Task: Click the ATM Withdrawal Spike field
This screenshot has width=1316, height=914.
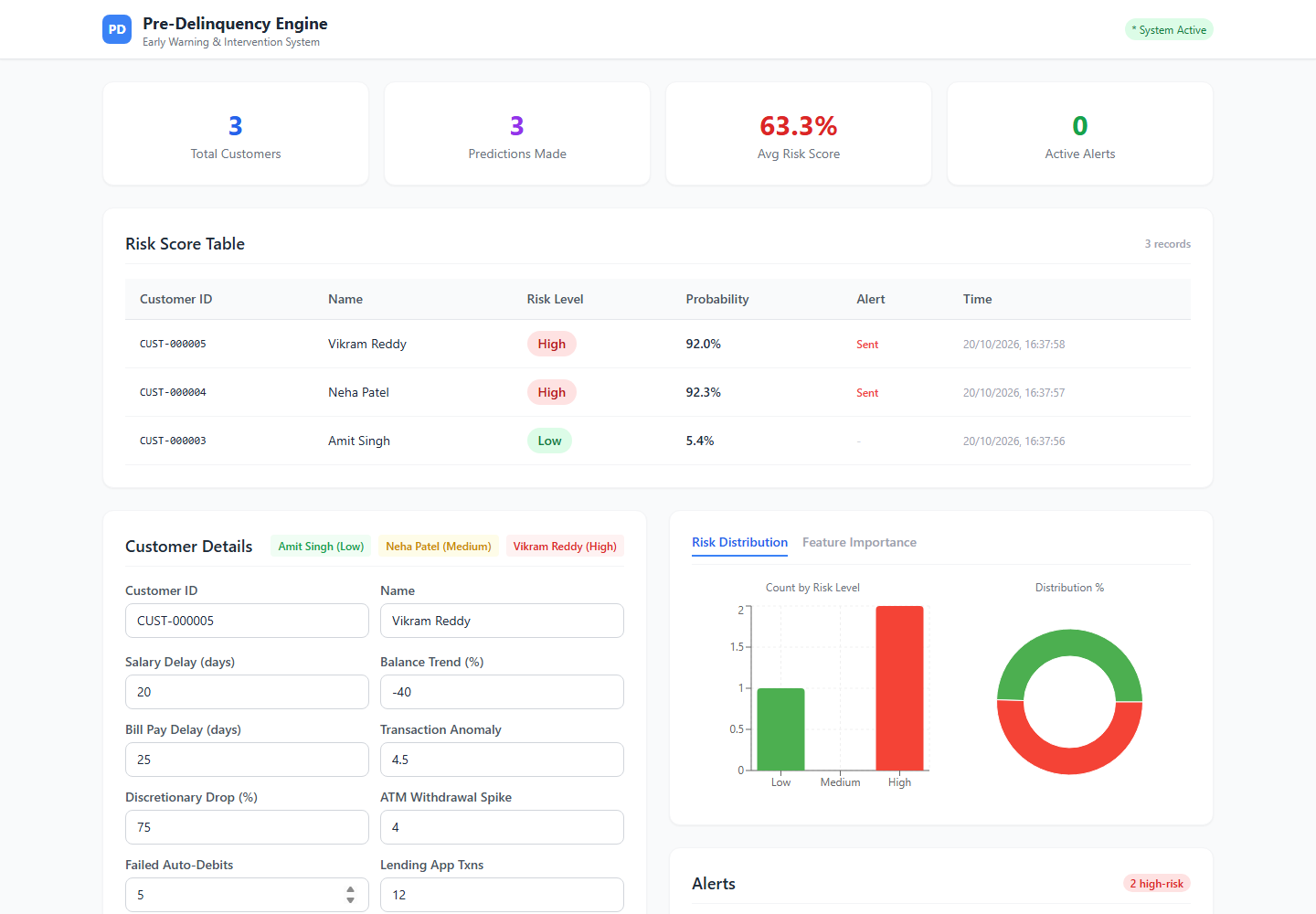Action: point(502,827)
